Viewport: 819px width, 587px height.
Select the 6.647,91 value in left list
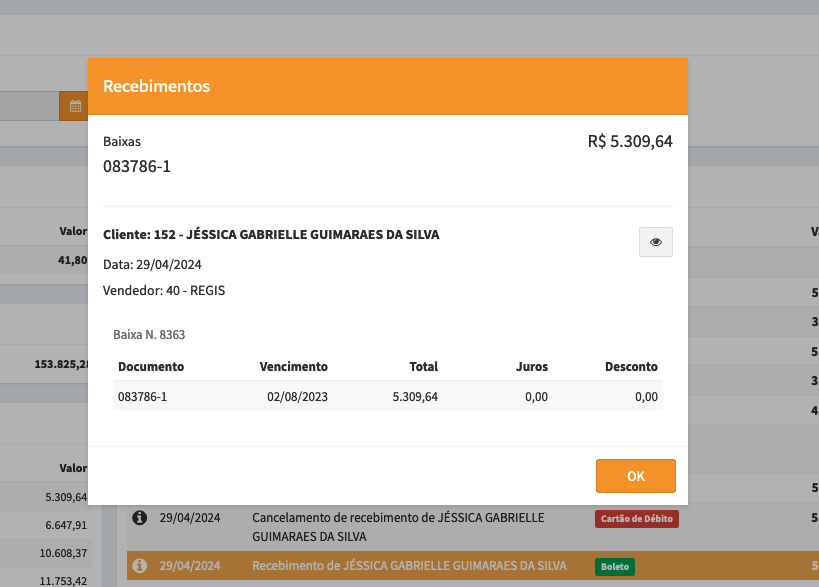tap(66, 525)
